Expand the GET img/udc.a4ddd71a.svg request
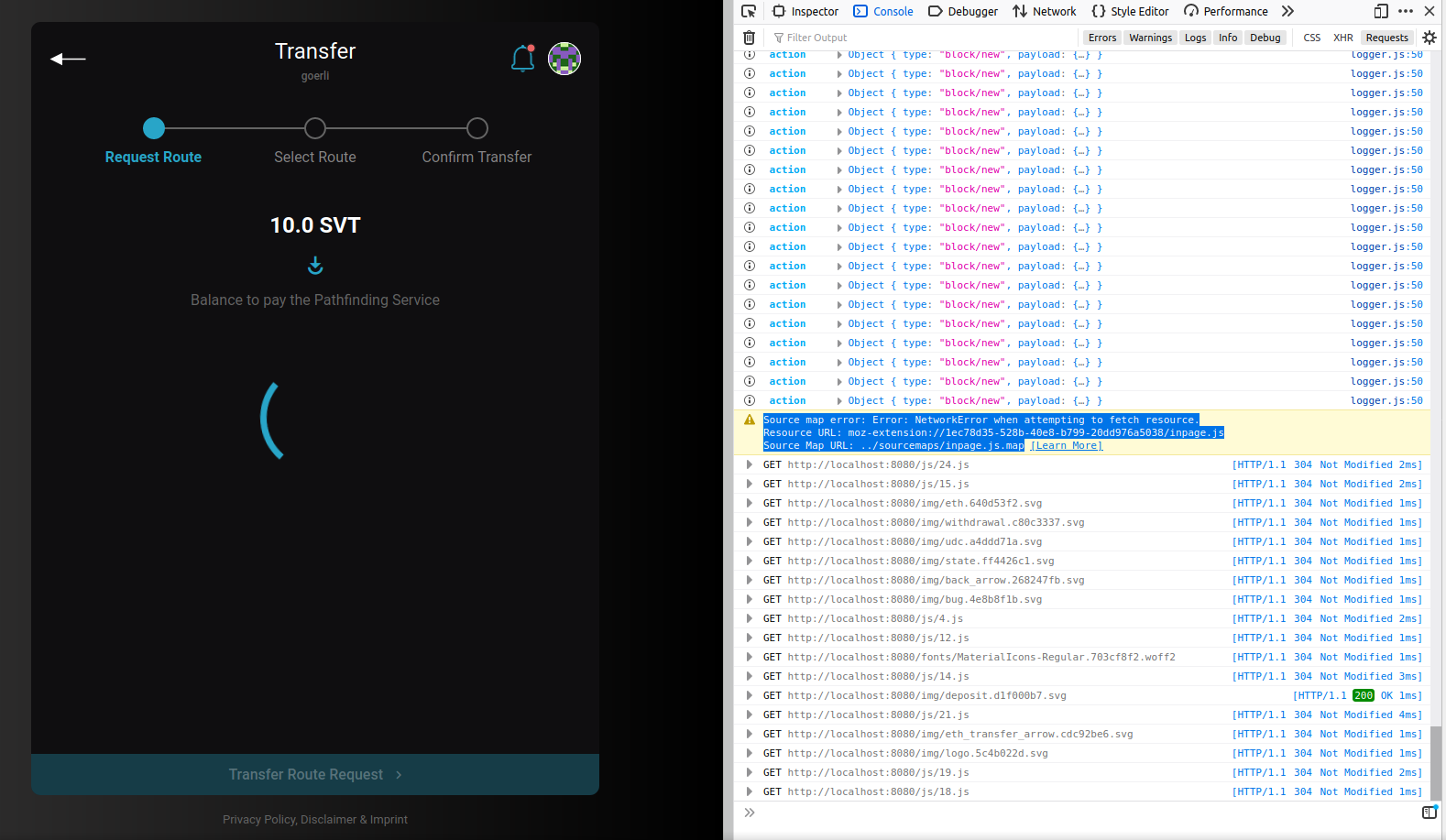The height and width of the screenshot is (840, 1446). [750, 542]
